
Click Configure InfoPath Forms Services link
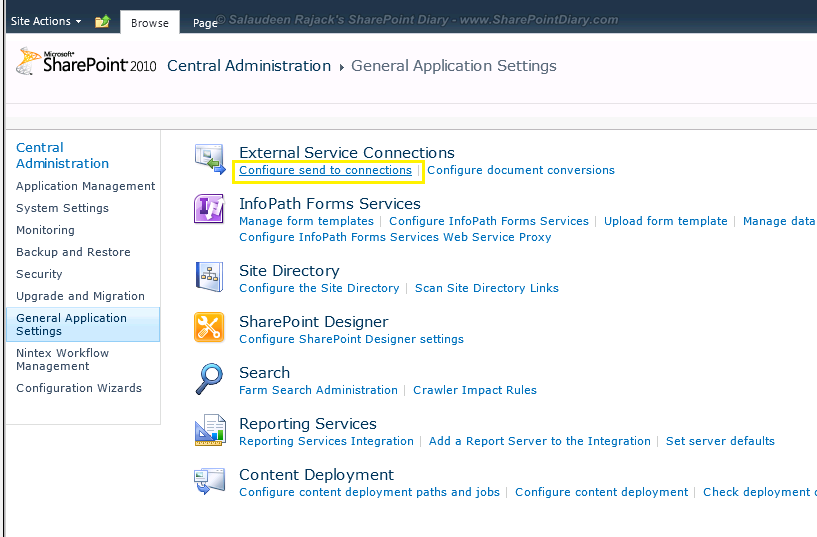tap(489, 221)
